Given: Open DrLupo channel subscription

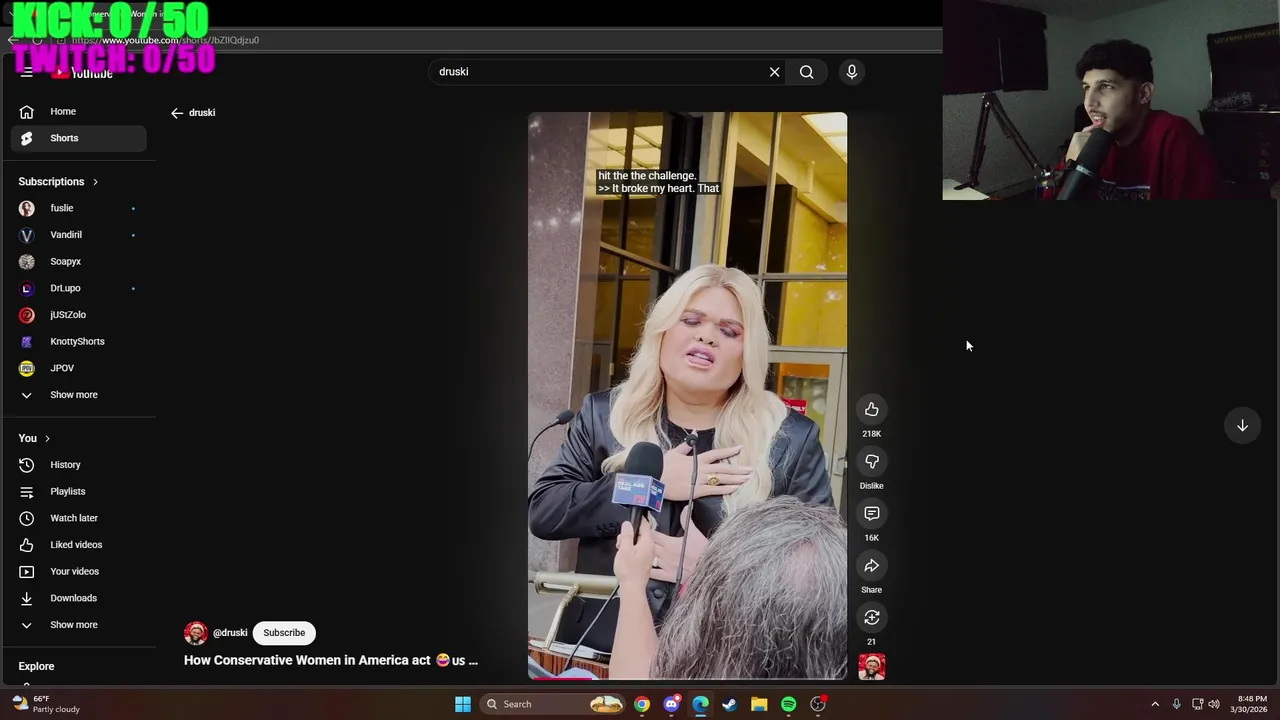Looking at the screenshot, I should (x=78, y=288).
